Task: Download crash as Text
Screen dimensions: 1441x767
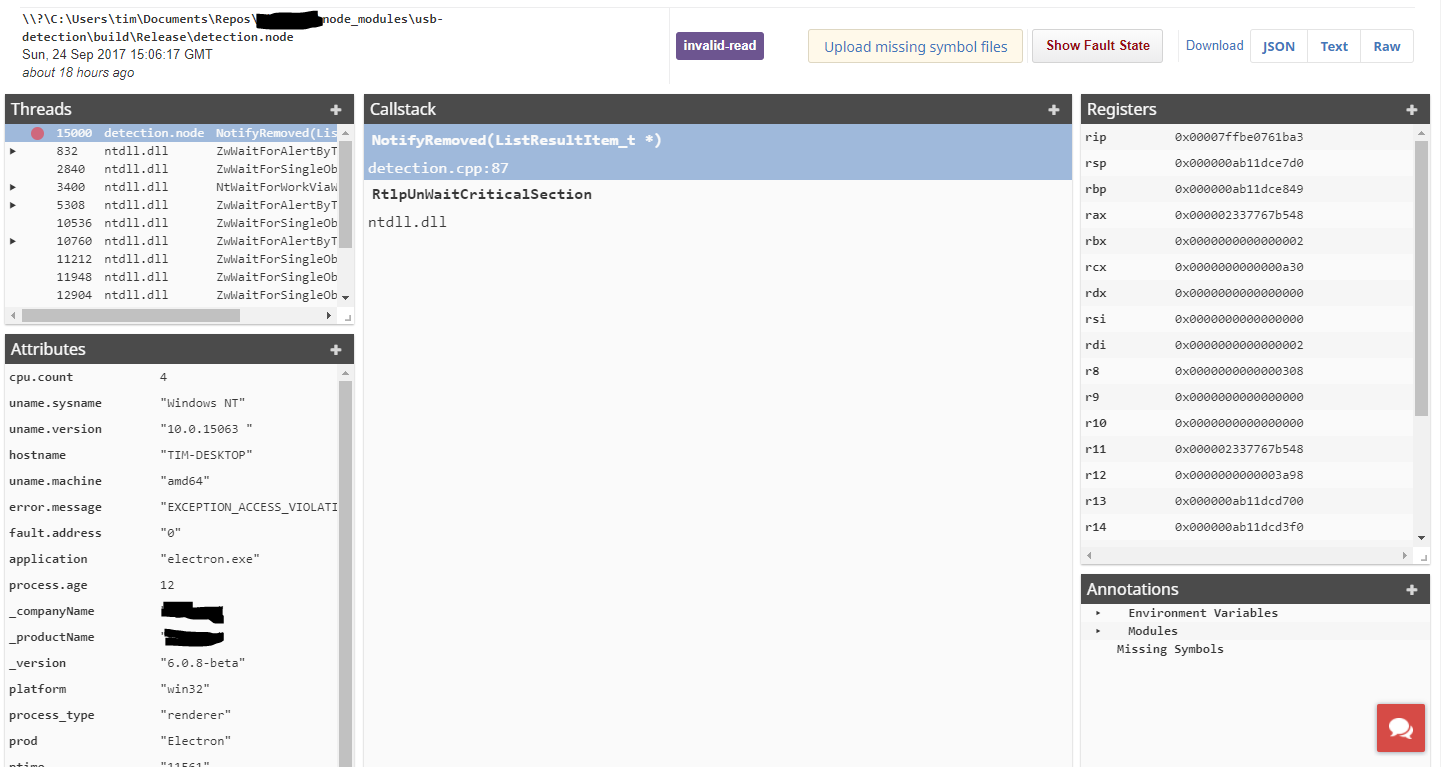Action: click(1334, 46)
